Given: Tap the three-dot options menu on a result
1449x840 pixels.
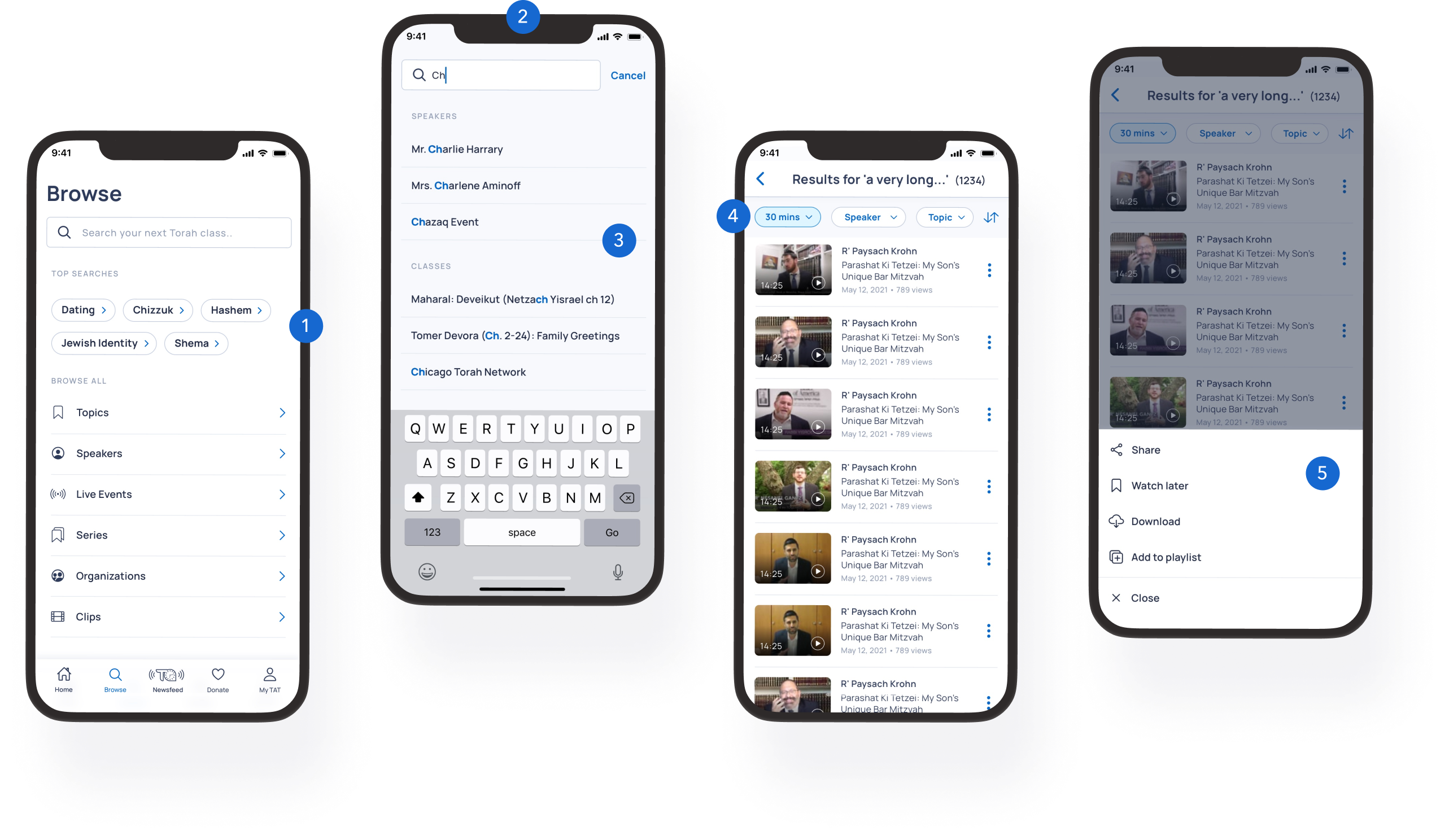Looking at the screenshot, I should coord(989,271).
